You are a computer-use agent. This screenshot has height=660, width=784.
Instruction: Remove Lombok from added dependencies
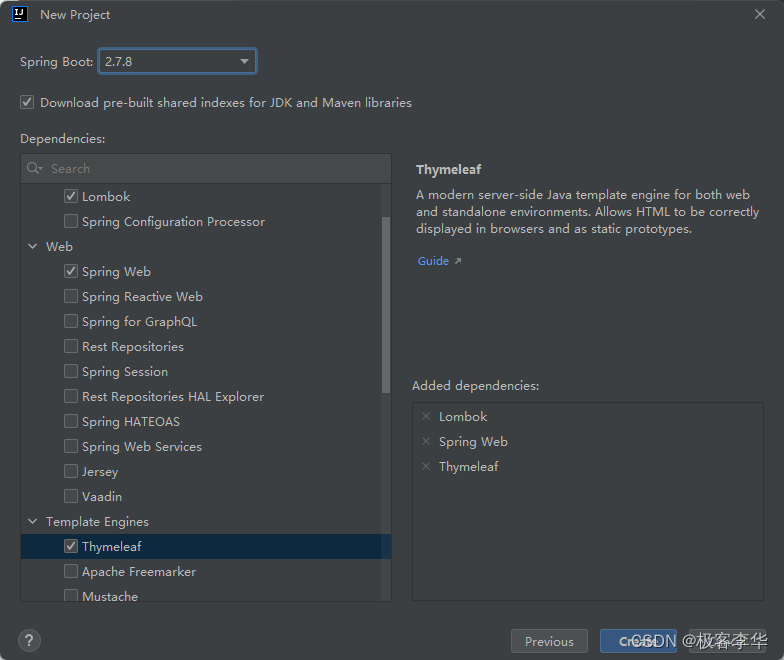tap(426, 416)
